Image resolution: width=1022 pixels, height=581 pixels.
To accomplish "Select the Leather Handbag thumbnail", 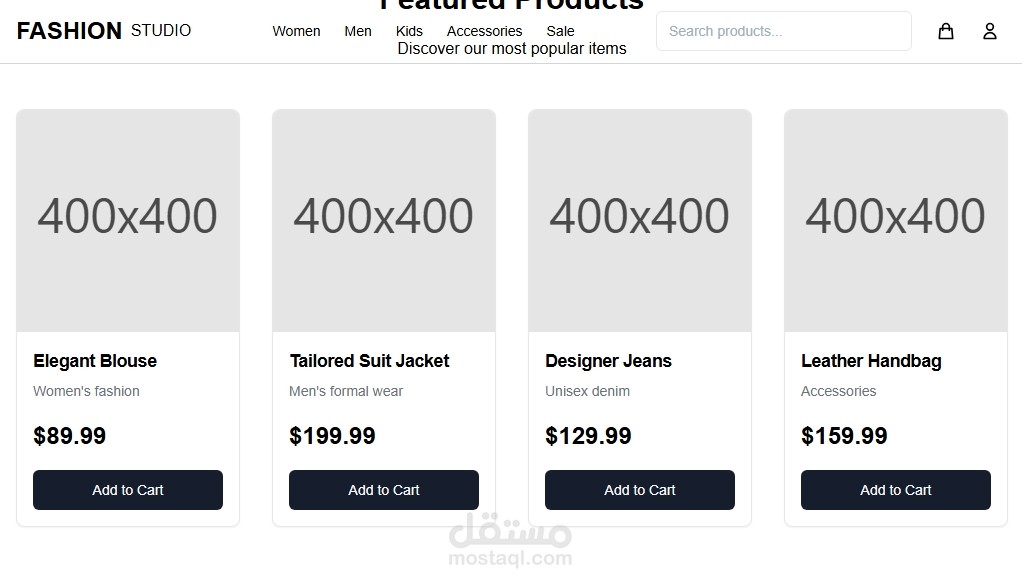I will pyautogui.click(x=896, y=220).
